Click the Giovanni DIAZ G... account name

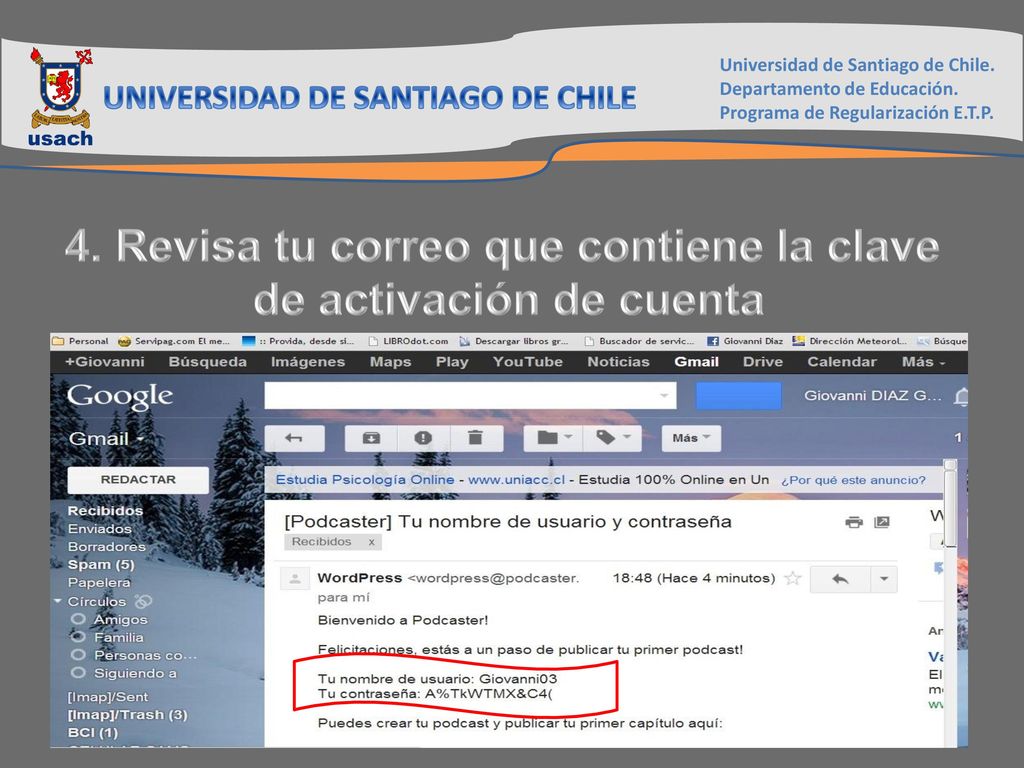coord(873,396)
